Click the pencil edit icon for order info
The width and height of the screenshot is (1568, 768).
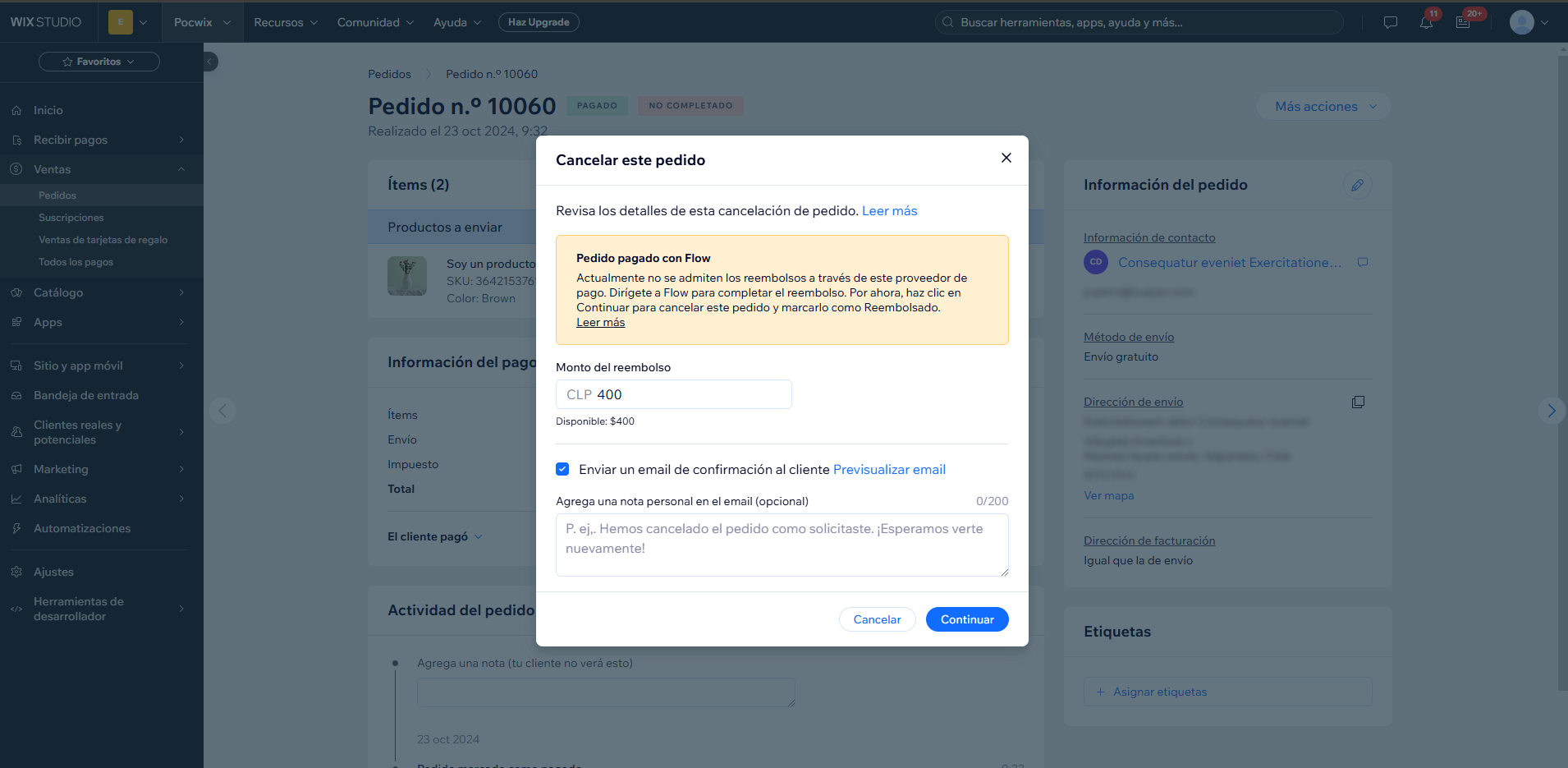[1357, 185]
